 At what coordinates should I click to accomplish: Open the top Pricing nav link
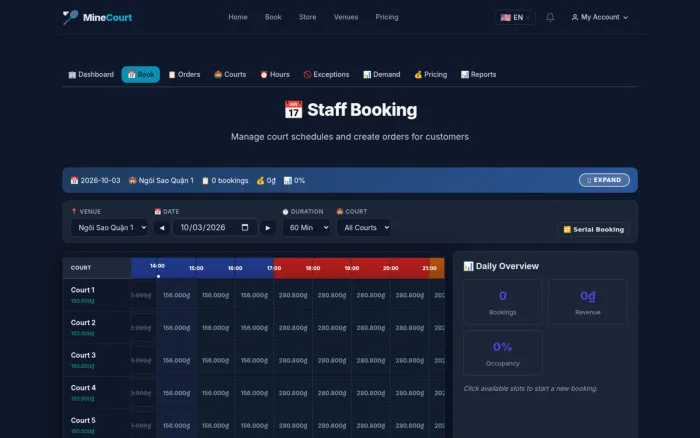[x=387, y=17]
